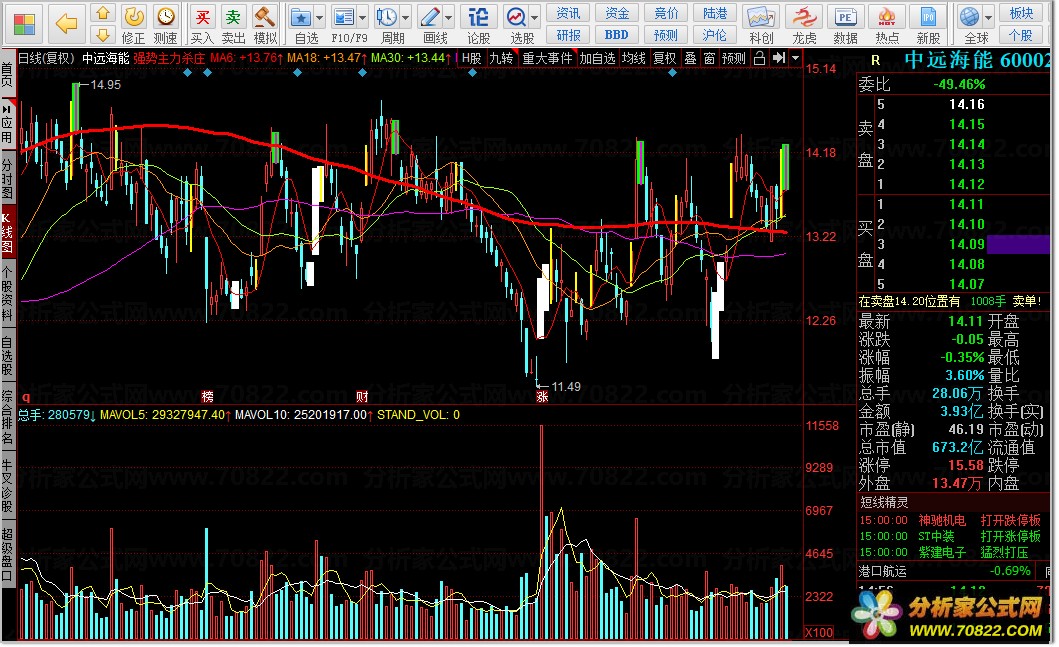Click the BBD button

[x=617, y=34]
